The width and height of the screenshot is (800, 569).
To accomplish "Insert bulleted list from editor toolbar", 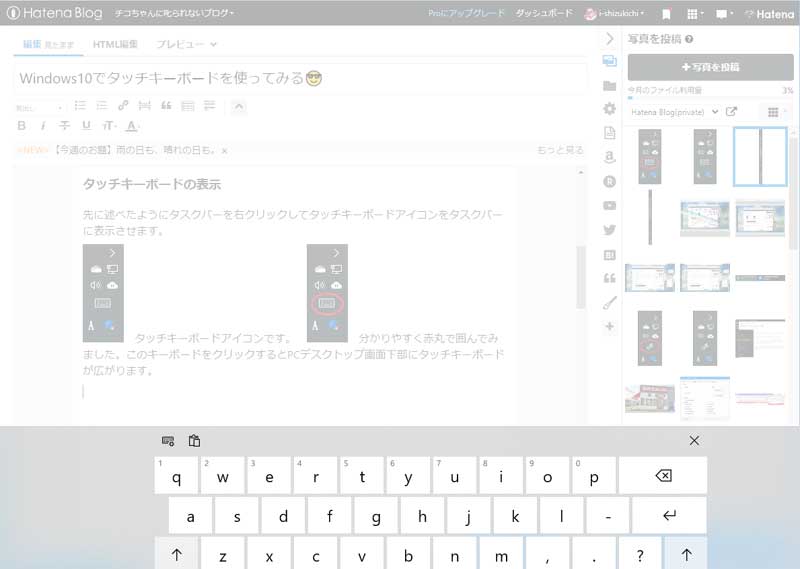I will (x=80, y=106).
